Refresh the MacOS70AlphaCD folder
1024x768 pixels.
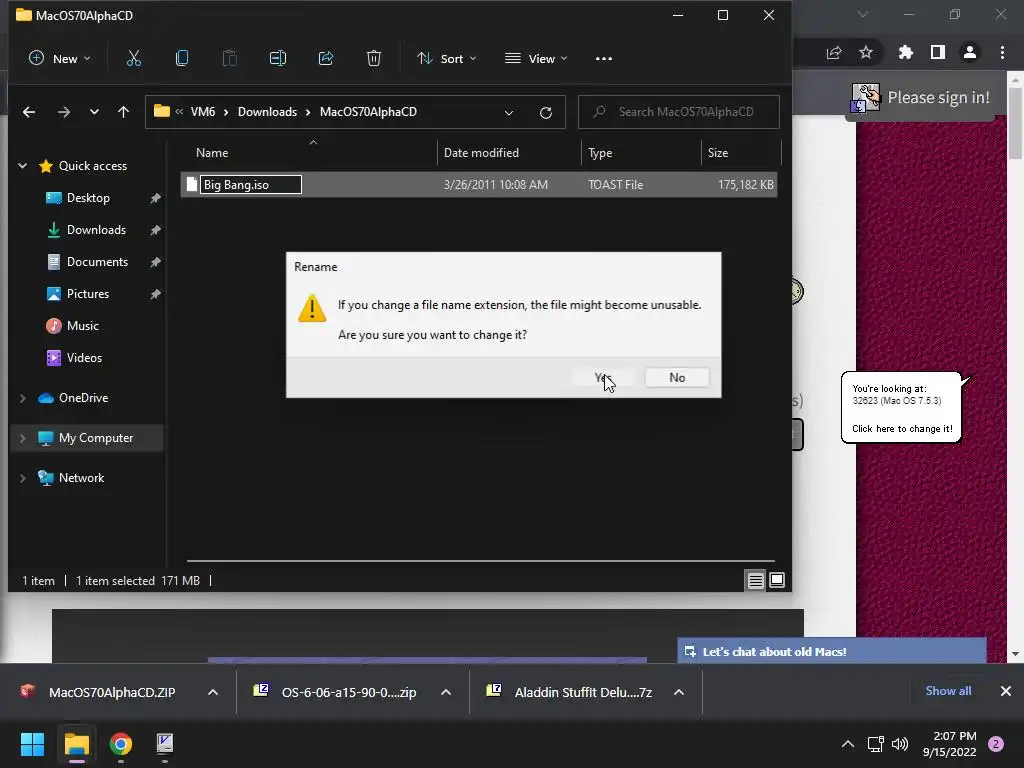pos(546,112)
